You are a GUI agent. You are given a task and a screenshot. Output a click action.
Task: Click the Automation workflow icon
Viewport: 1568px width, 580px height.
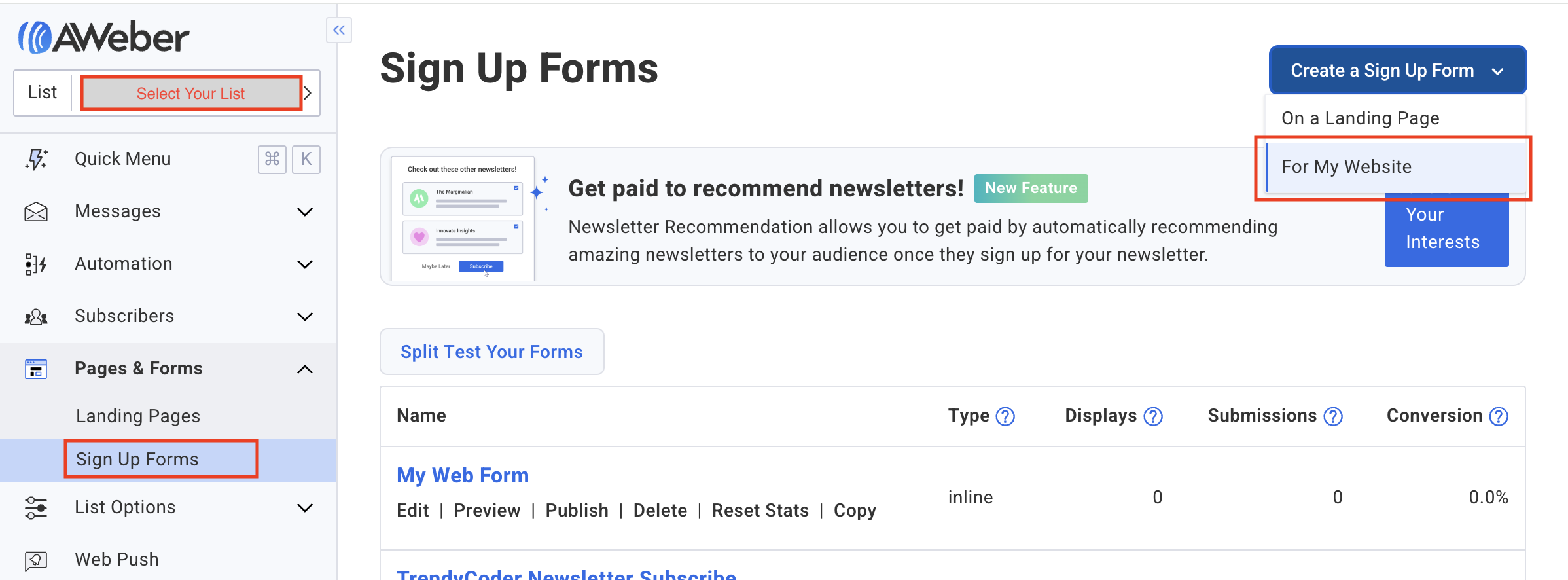tap(36, 264)
